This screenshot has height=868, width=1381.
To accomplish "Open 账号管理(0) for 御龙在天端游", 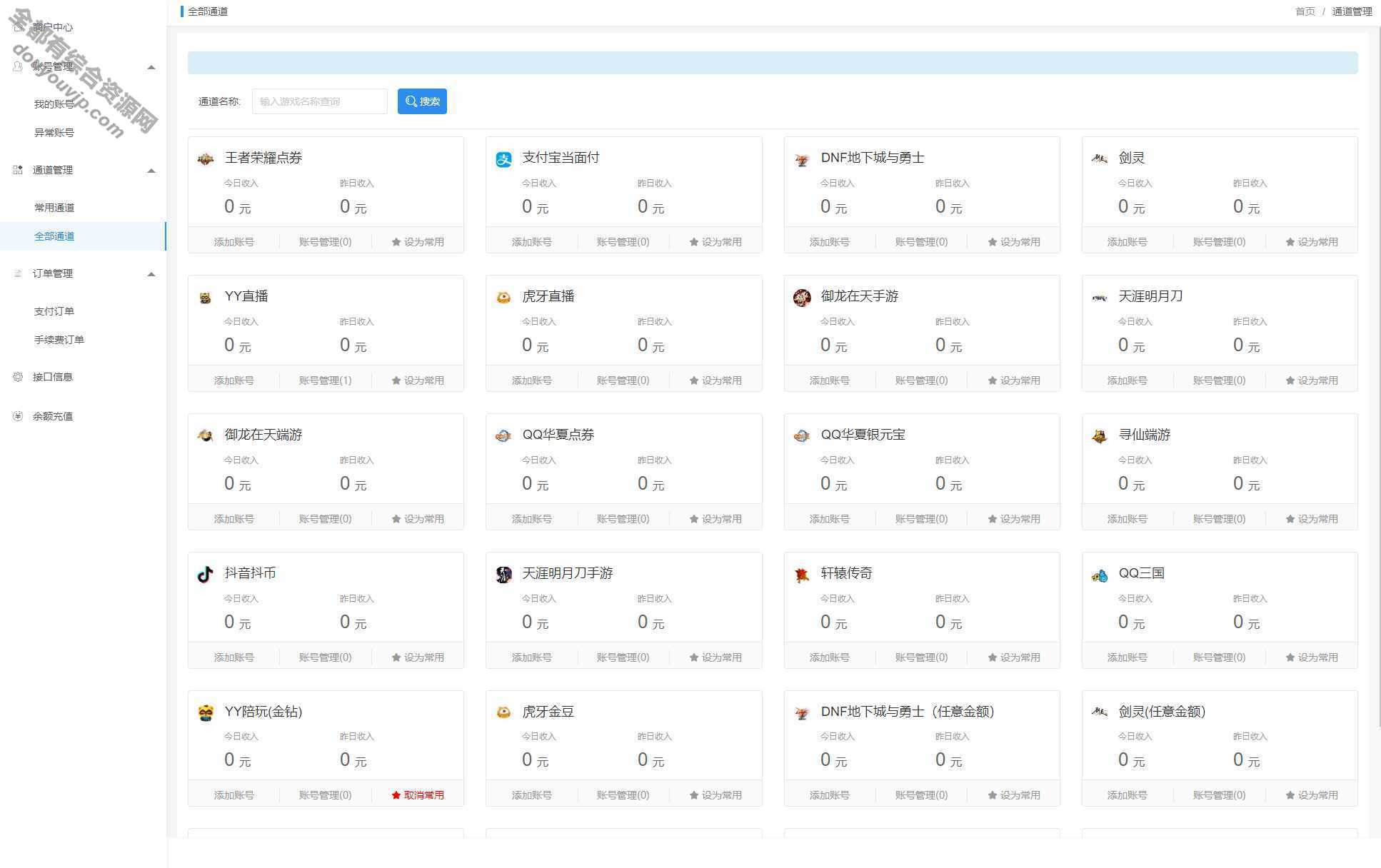I will (x=326, y=519).
